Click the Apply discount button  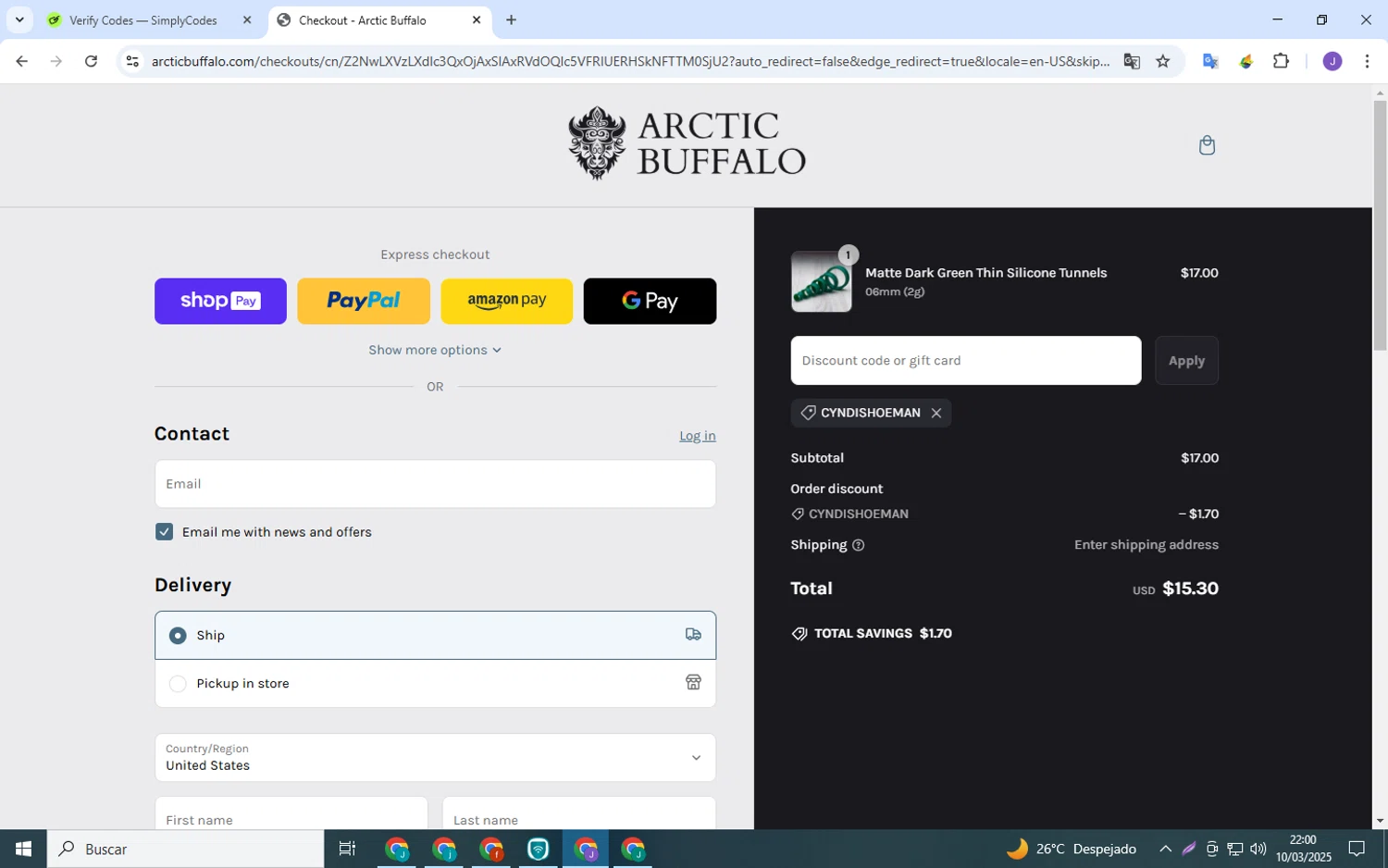click(x=1186, y=361)
